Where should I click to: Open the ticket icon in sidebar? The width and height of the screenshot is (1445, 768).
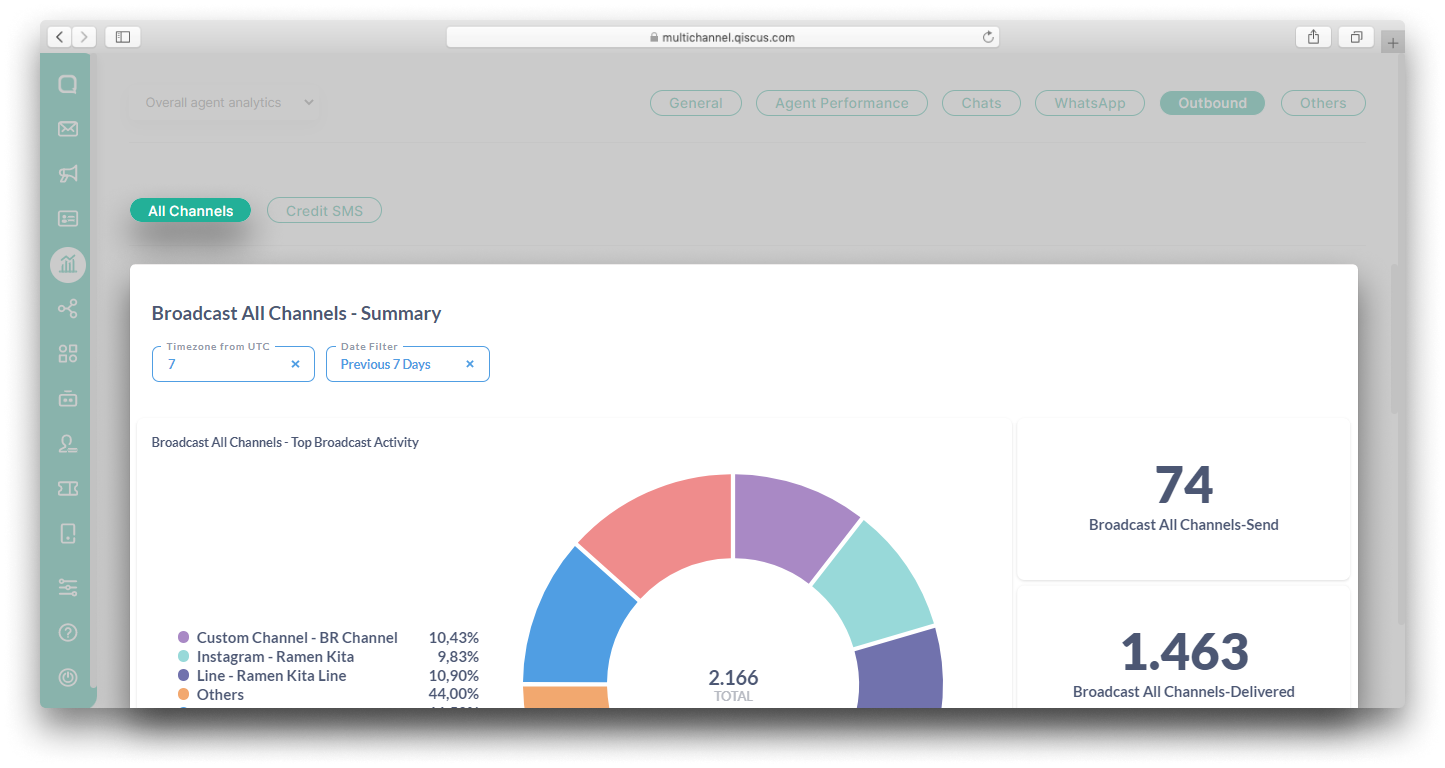[67, 488]
